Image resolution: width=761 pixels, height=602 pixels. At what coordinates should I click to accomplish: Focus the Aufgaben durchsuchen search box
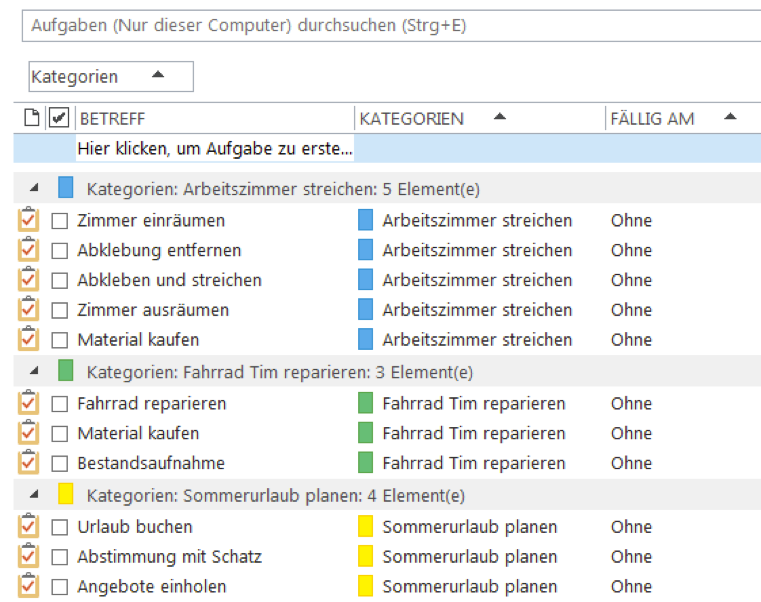pyautogui.click(x=391, y=26)
